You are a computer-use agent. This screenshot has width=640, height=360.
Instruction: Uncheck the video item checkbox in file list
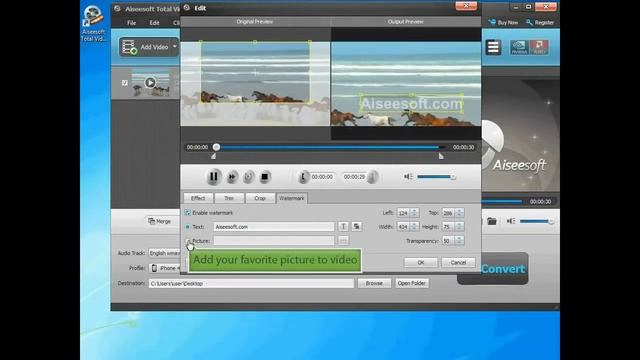(x=125, y=83)
